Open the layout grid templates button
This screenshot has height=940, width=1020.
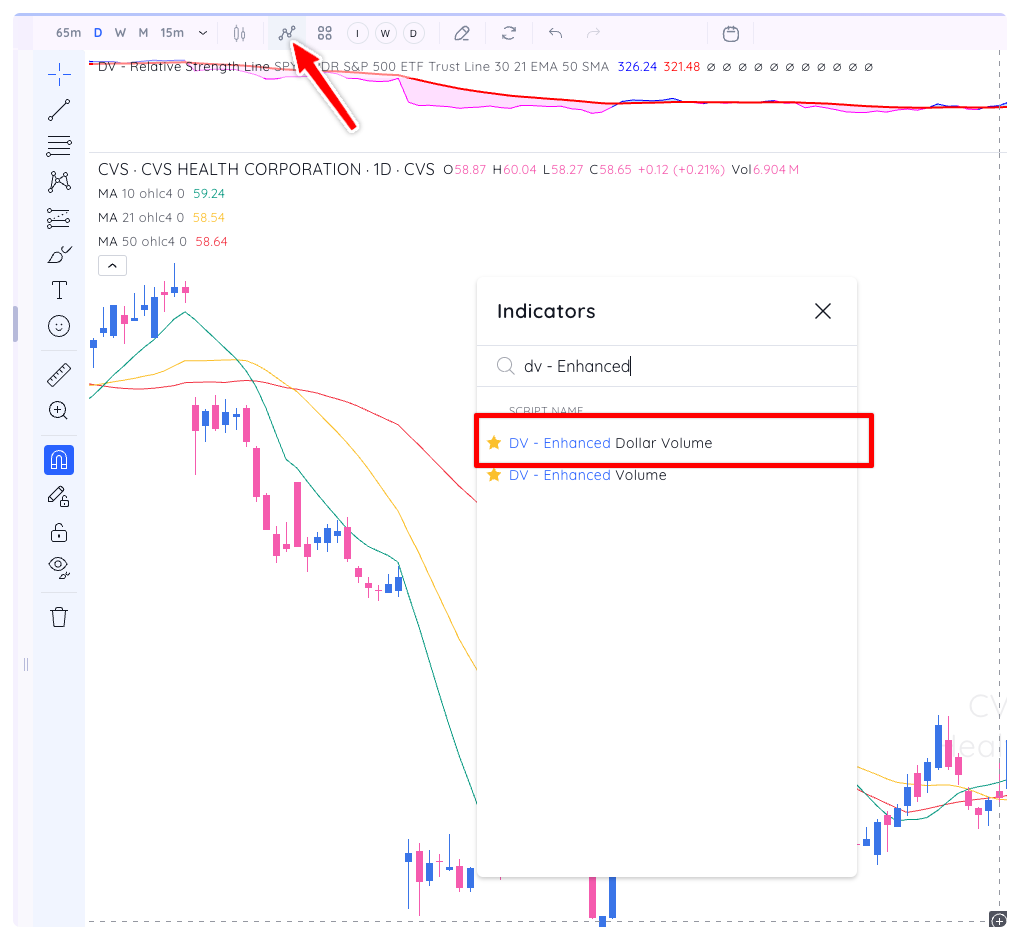point(325,33)
